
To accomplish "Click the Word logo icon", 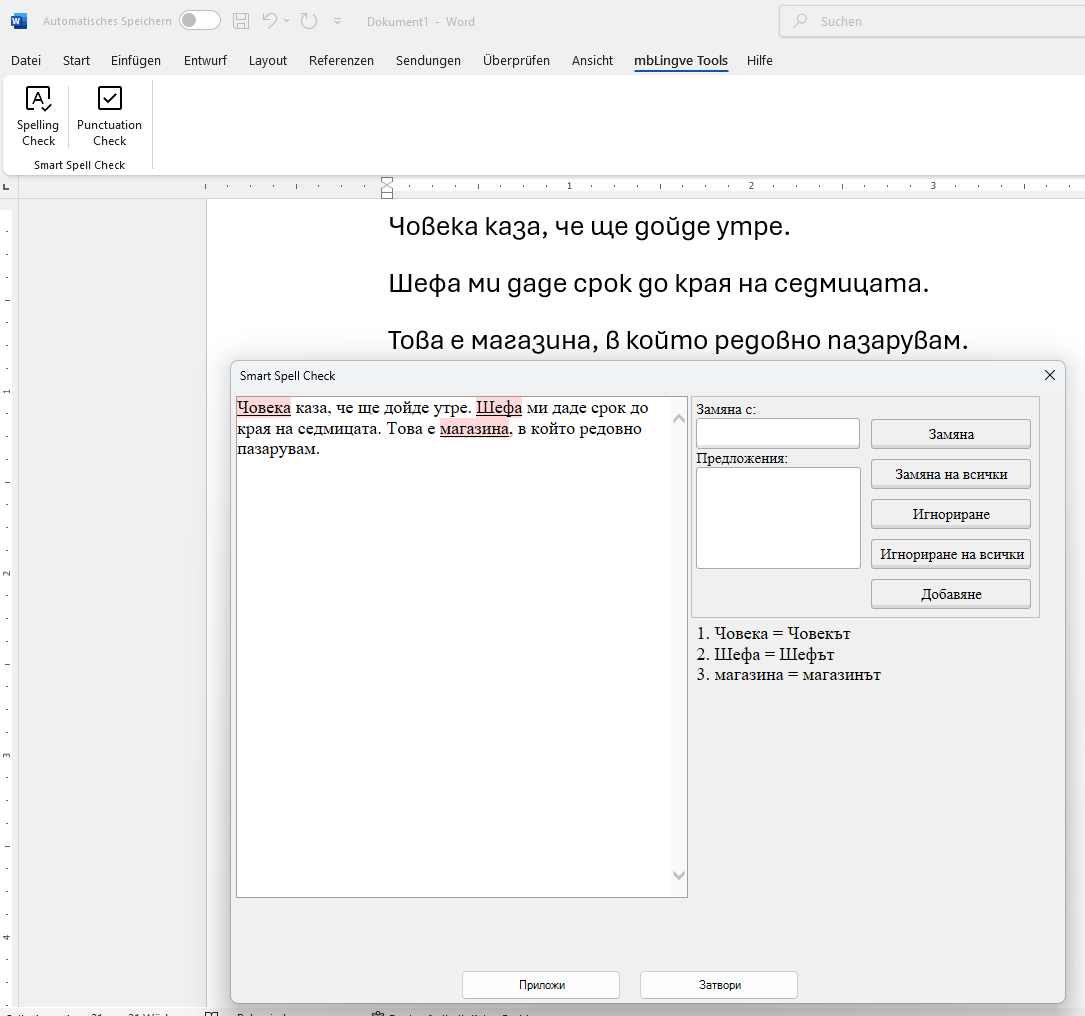I will point(20,21).
